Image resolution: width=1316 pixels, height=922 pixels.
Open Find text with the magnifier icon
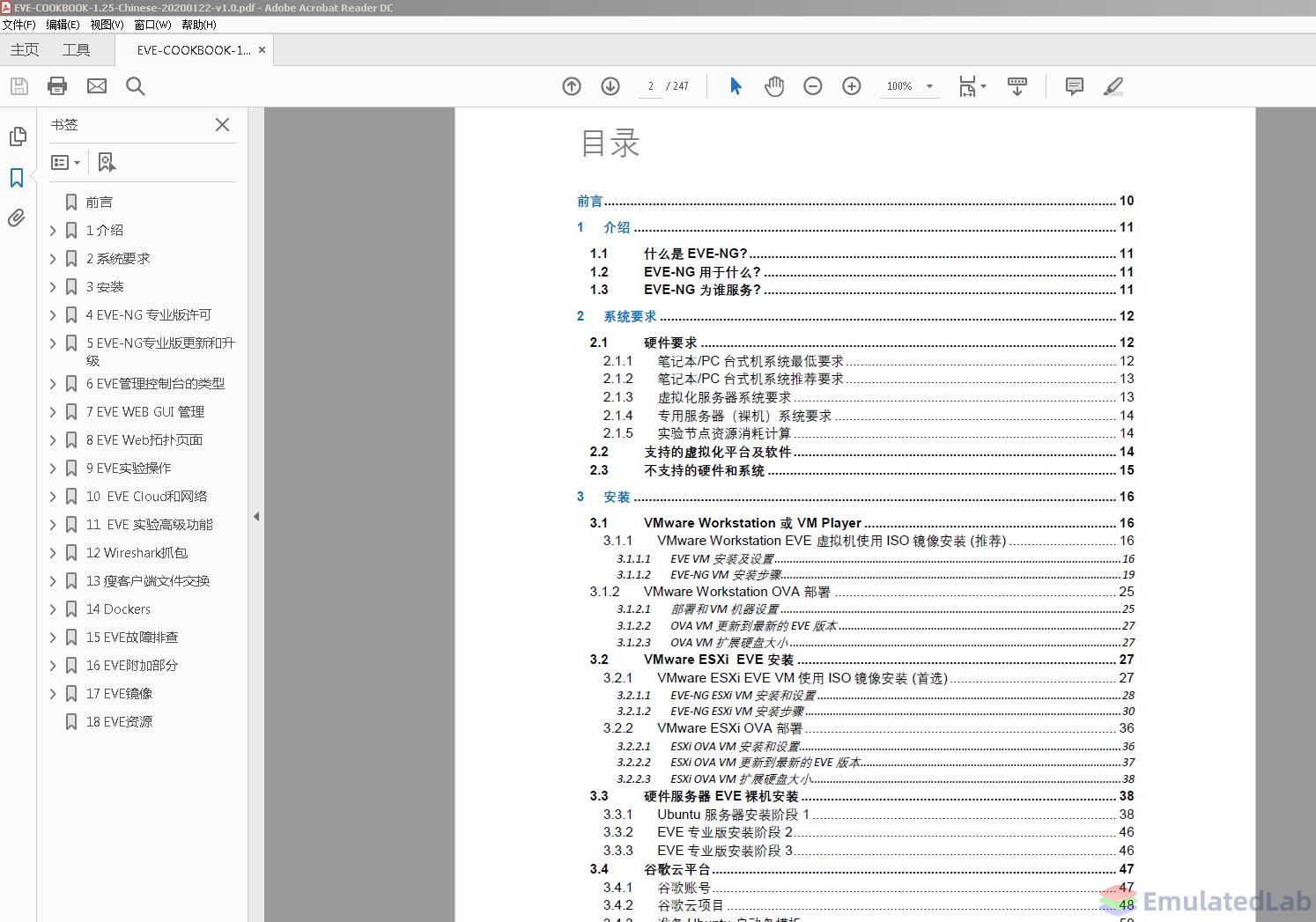point(135,86)
